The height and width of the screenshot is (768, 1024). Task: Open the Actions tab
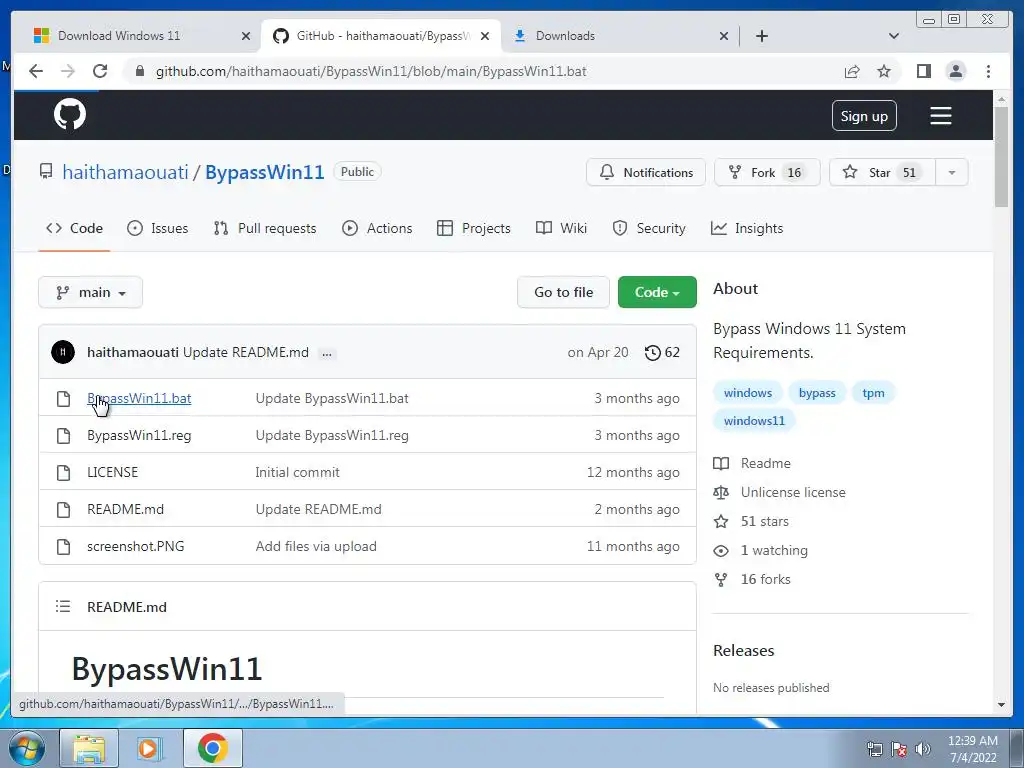[x=377, y=229]
